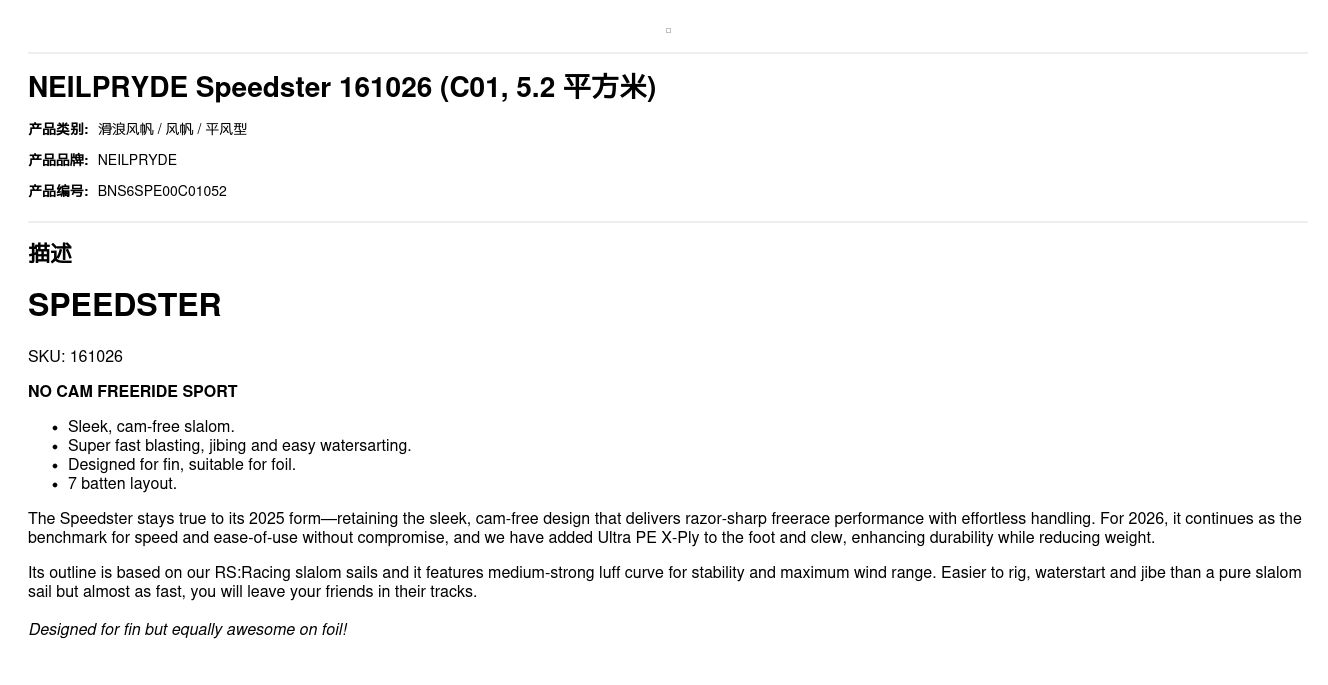Click the 产品品牌 label

pos(58,160)
